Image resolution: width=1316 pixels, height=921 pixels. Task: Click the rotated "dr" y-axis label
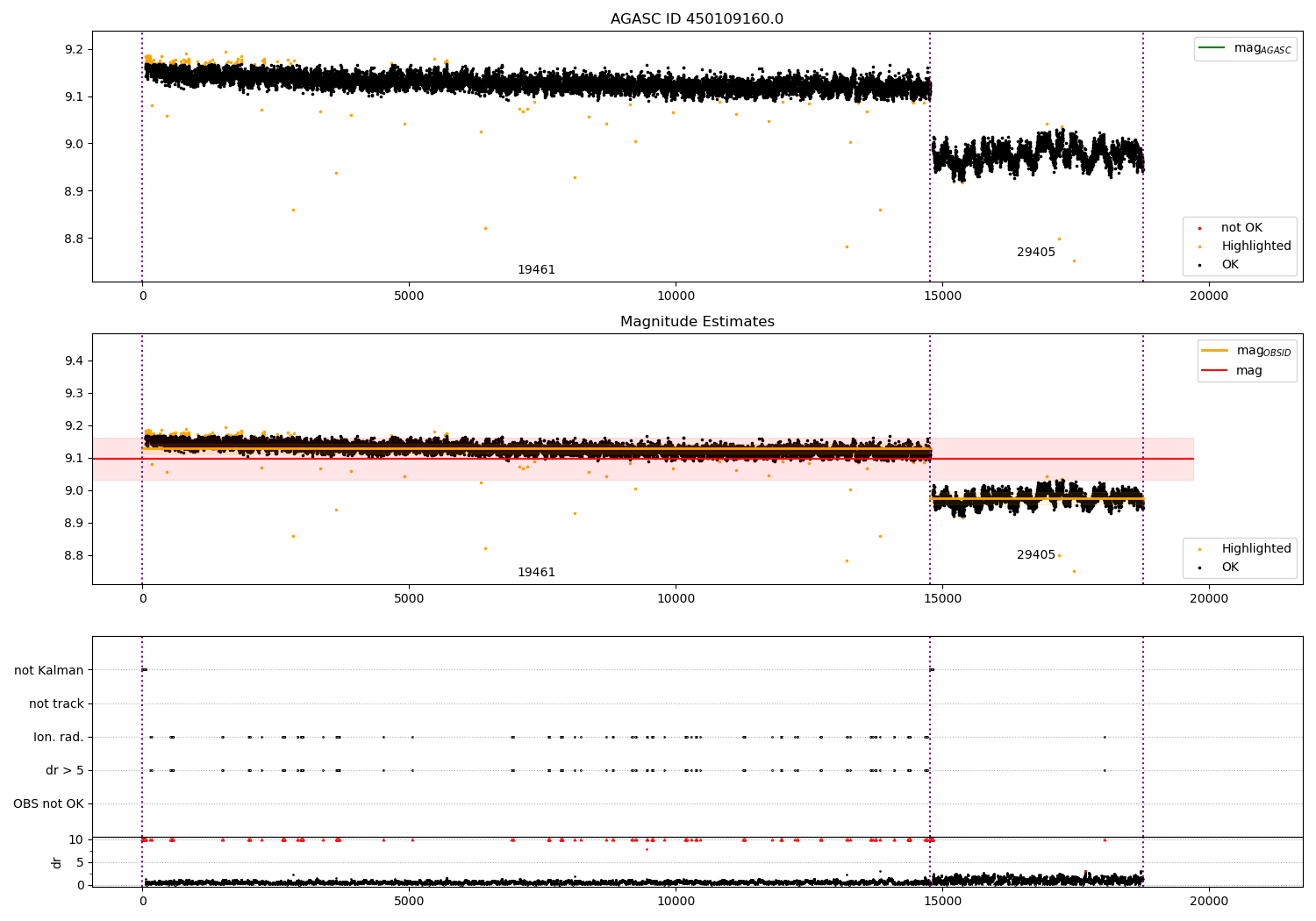[x=57, y=862]
